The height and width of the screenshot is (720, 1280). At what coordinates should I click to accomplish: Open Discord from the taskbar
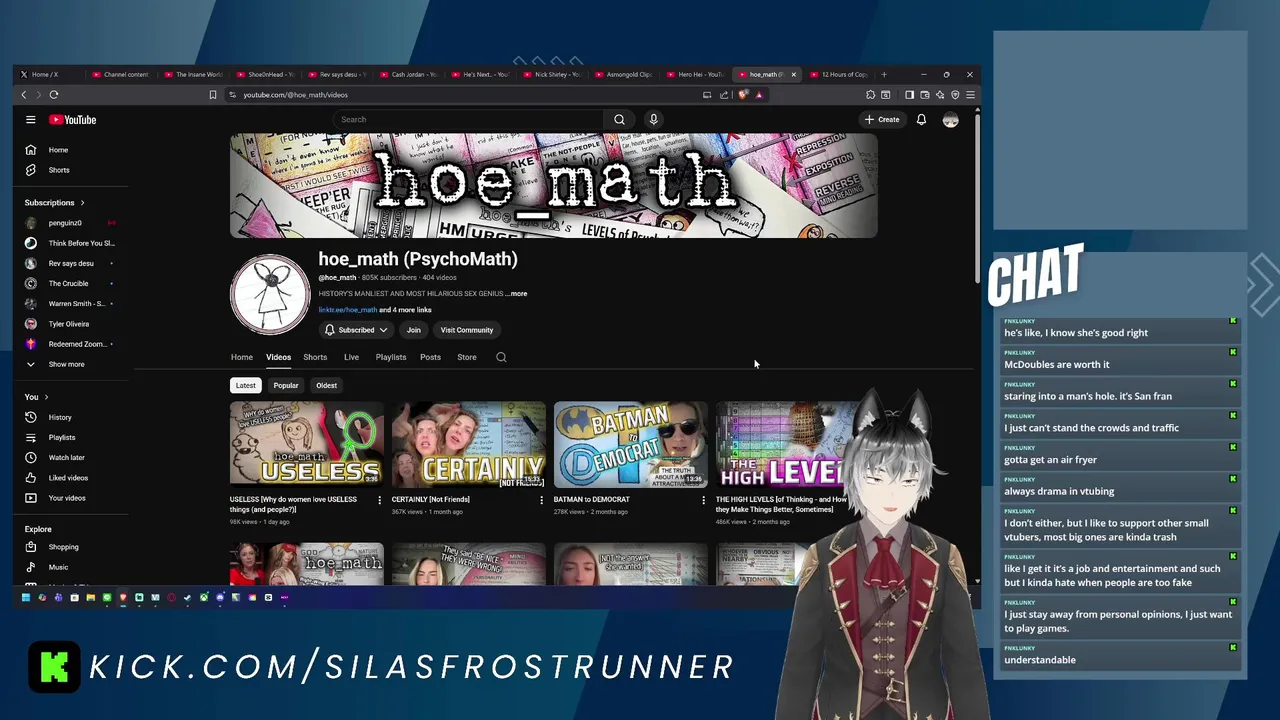220,597
